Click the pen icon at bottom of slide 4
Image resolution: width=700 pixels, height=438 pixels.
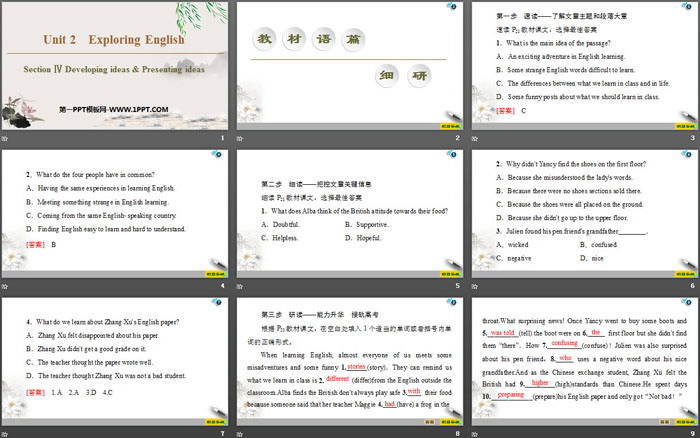218,264
